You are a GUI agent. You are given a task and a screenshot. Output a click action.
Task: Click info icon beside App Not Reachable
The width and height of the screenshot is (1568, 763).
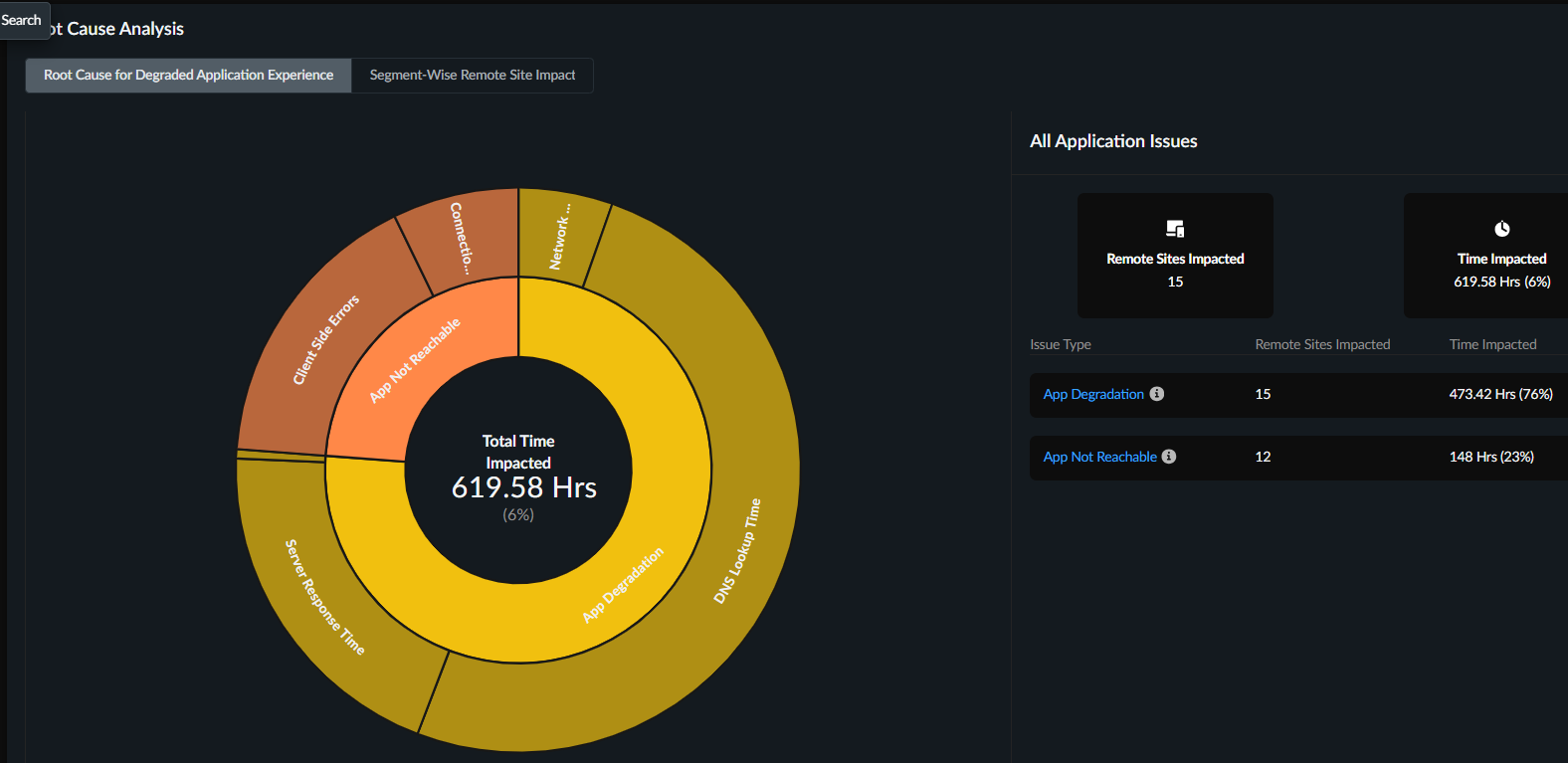(x=1169, y=457)
